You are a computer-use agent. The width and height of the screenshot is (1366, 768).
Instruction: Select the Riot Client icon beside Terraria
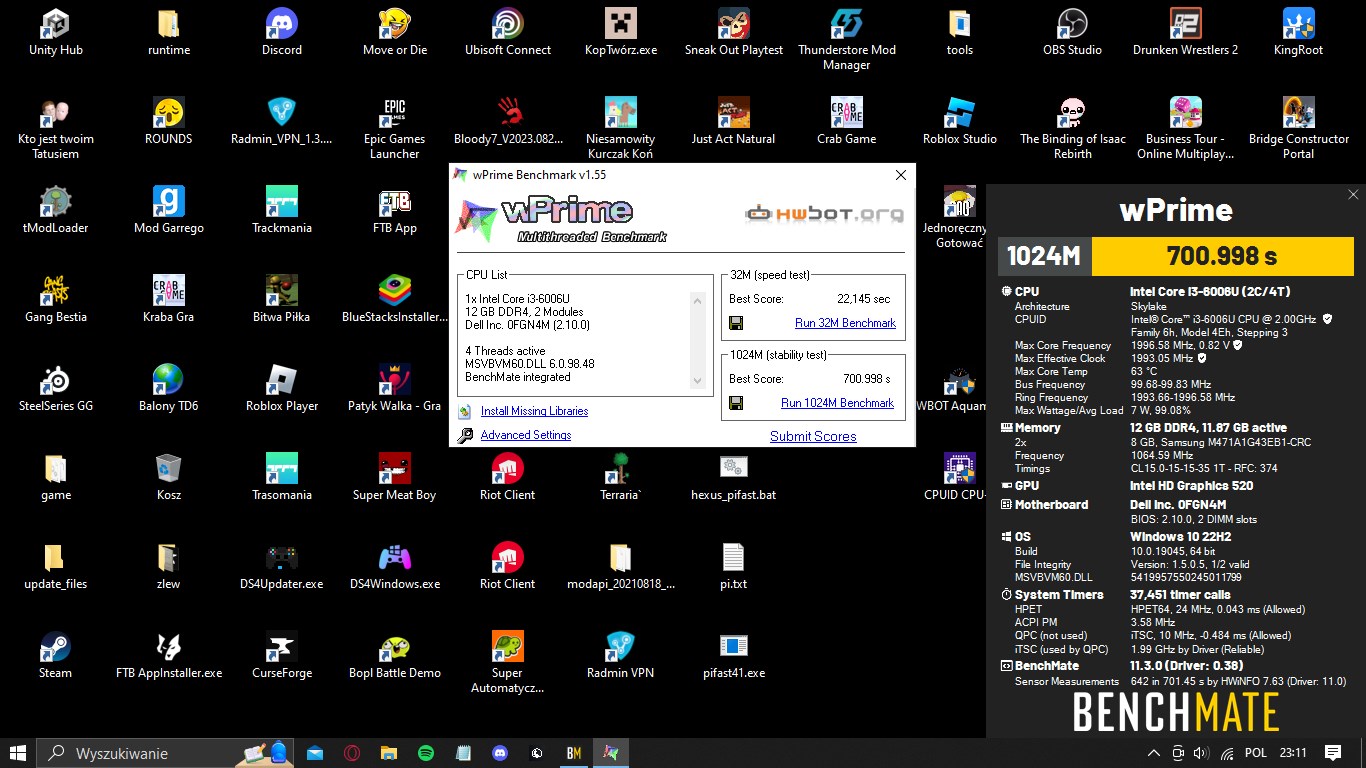[508, 477]
